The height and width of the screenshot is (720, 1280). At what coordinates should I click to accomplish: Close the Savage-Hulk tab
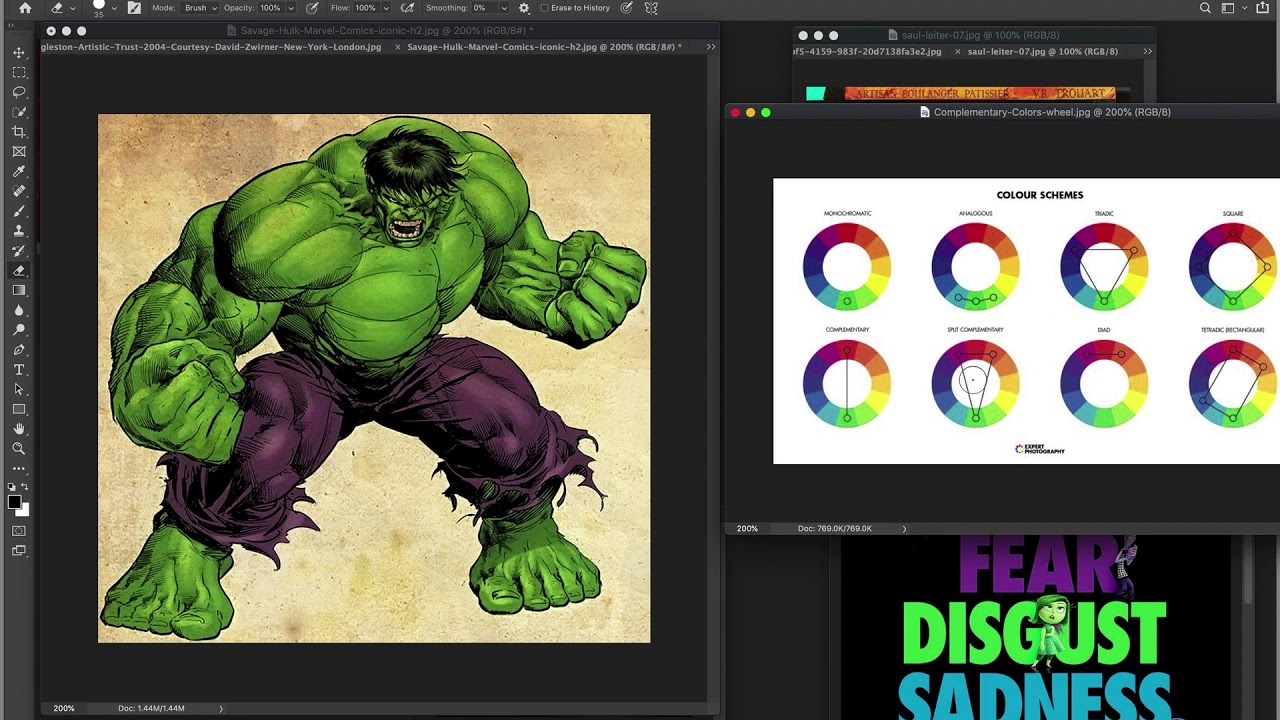click(x=398, y=47)
